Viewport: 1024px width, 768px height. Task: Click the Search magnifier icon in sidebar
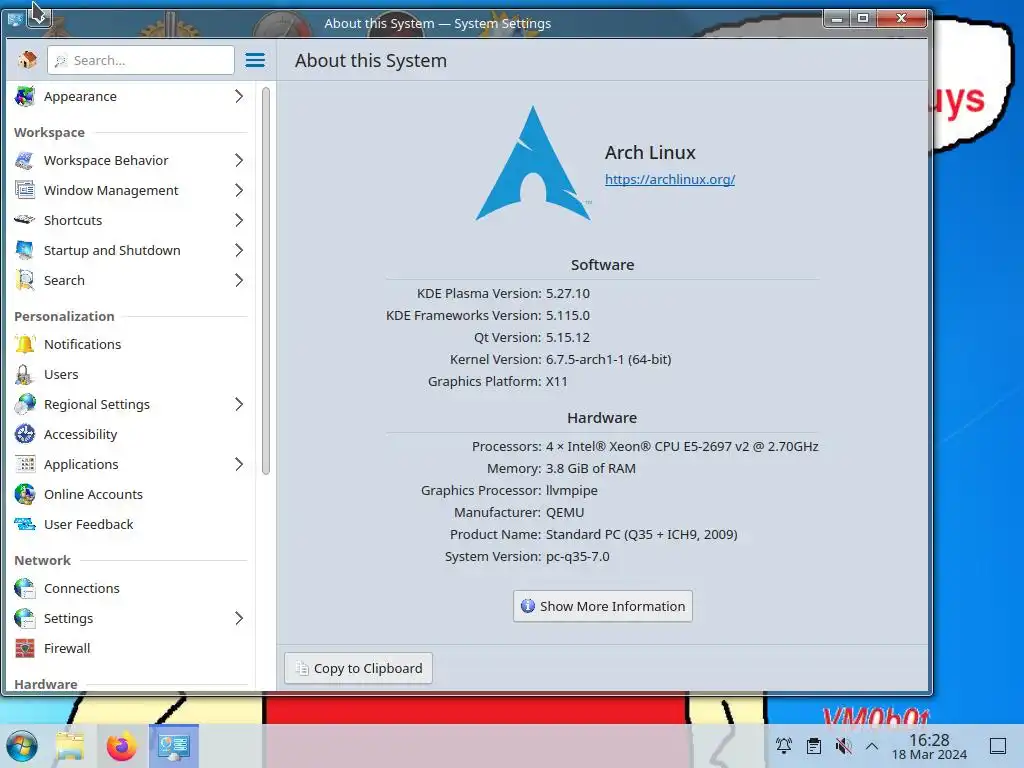pos(25,280)
